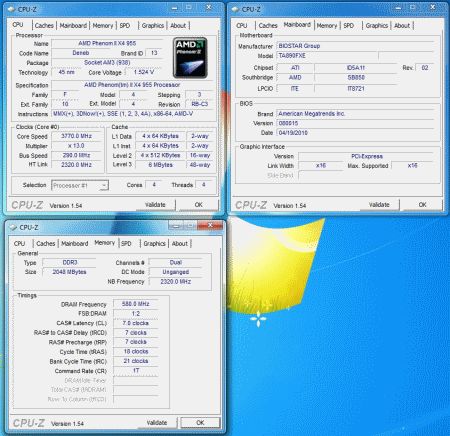Minimize the Memory CPU-Z window
The width and height of the screenshot is (450, 436).
click(176, 226)
